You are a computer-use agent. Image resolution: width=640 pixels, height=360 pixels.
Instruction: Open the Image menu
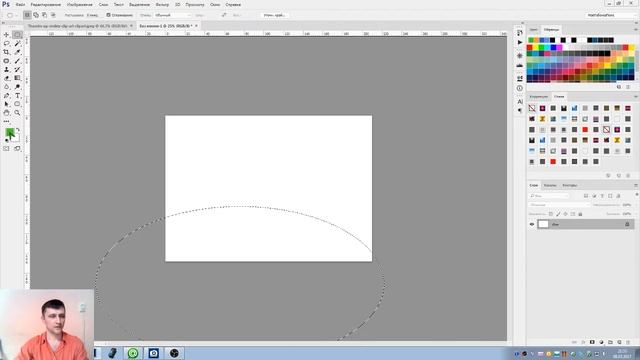[80, 4]
